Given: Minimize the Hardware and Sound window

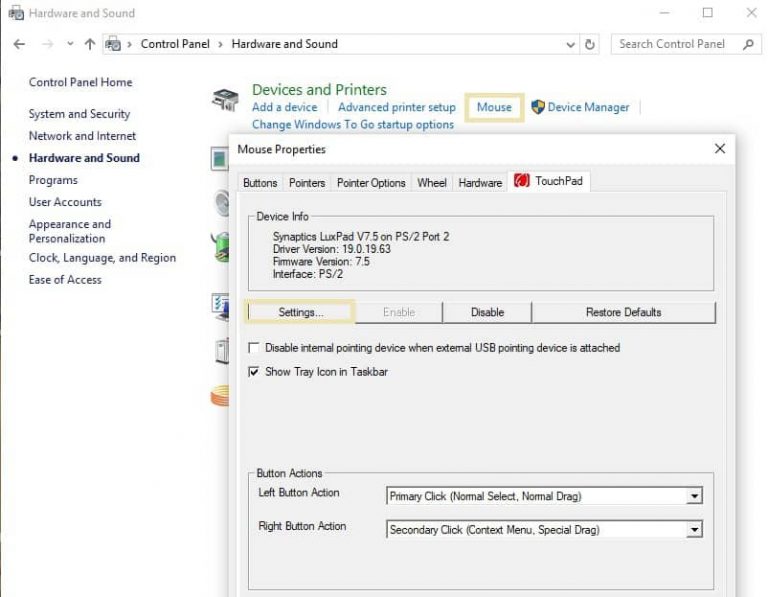Looking at the screenshot, I should (664, 13).
